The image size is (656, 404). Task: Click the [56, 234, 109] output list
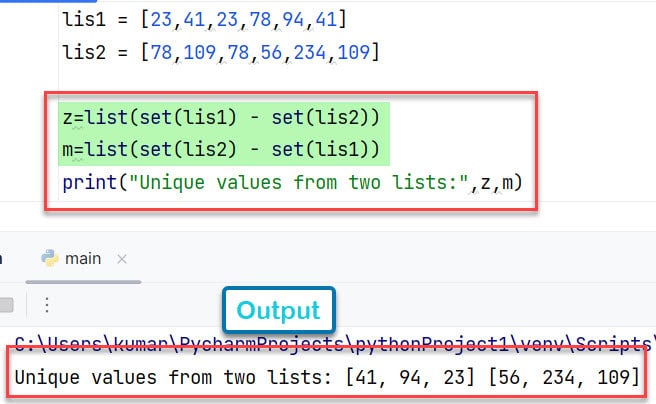coord(564,377)
